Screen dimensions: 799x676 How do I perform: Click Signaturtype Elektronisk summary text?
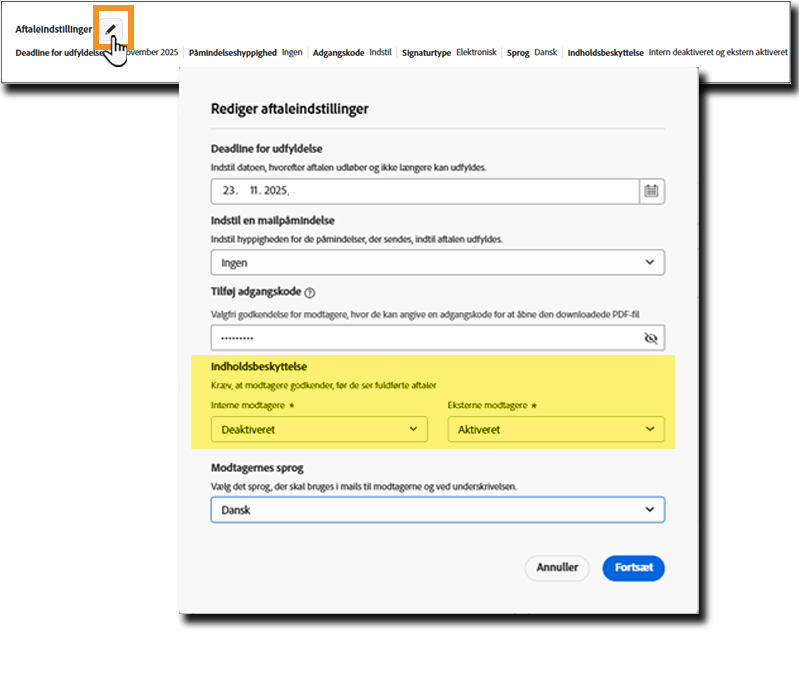pos(449,52)
